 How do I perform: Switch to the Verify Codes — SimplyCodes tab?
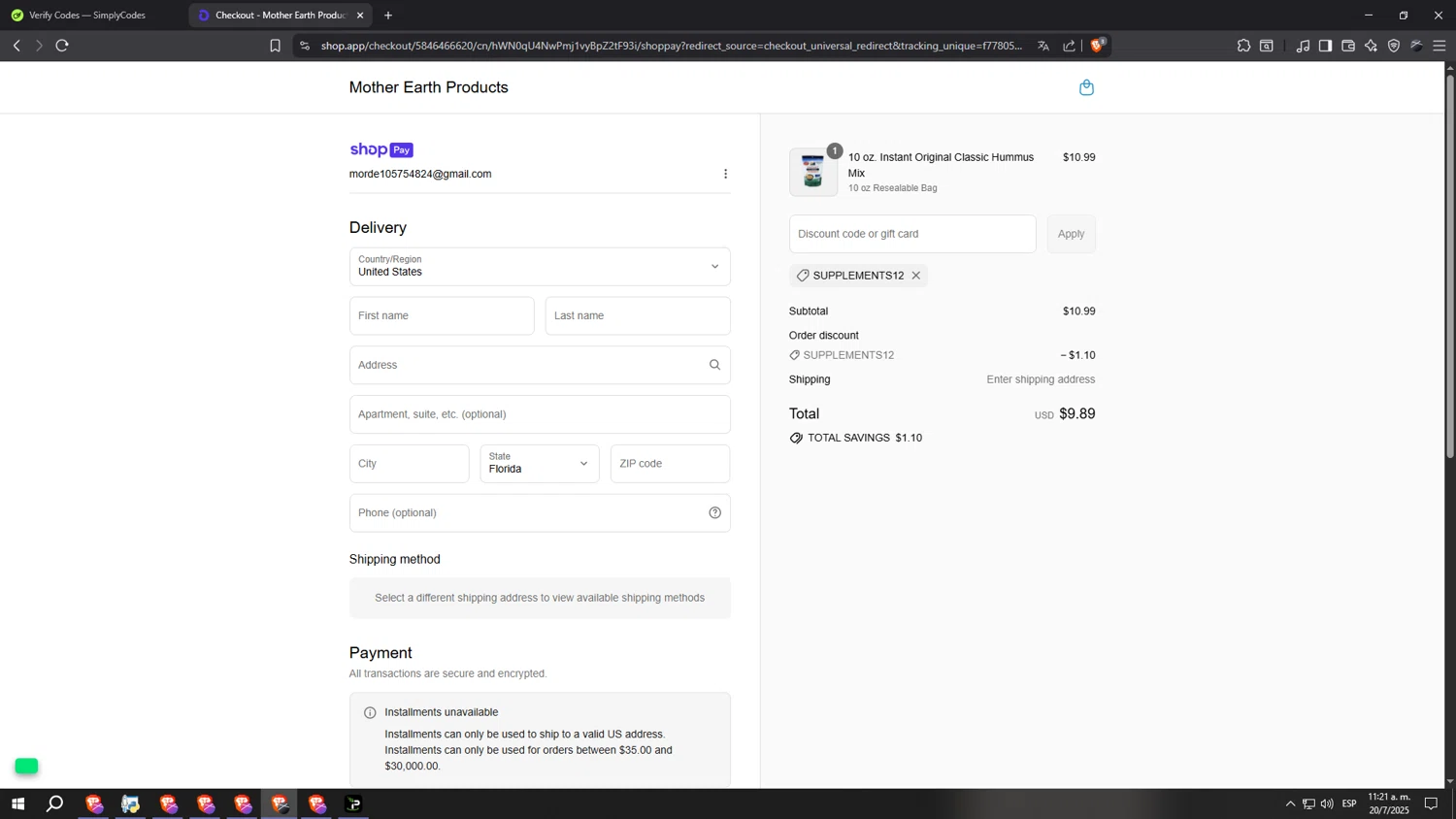click(x=87, y=16)
